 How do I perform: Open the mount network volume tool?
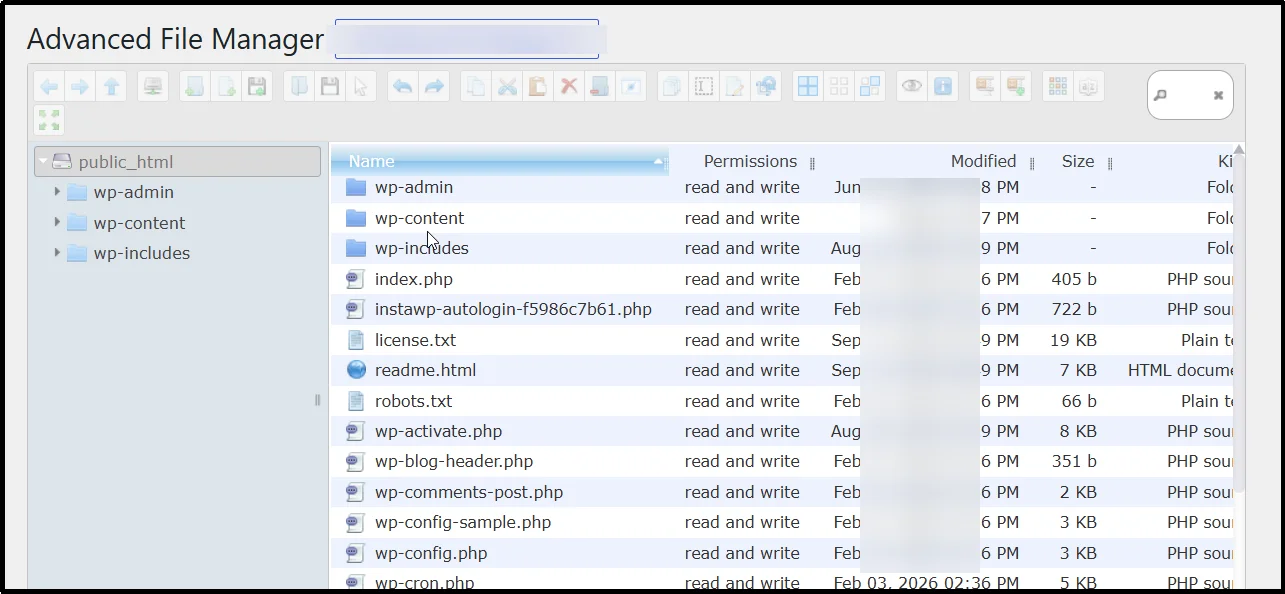153,87
